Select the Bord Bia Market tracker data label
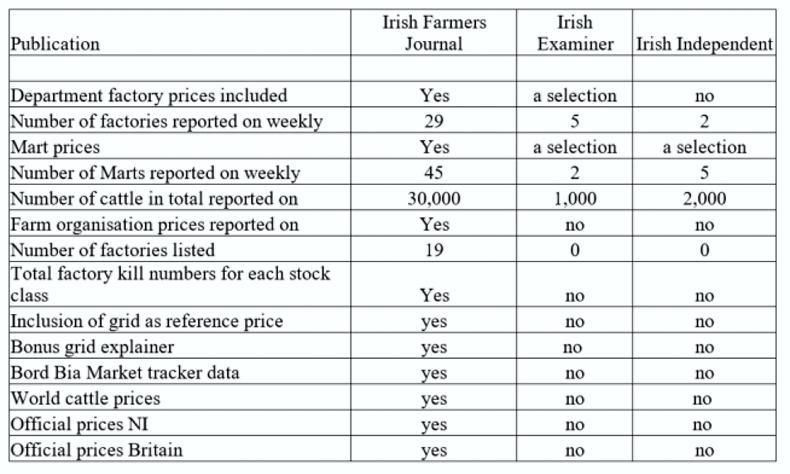The height and width of the screenshot is (474, 790). click(125, 373)
